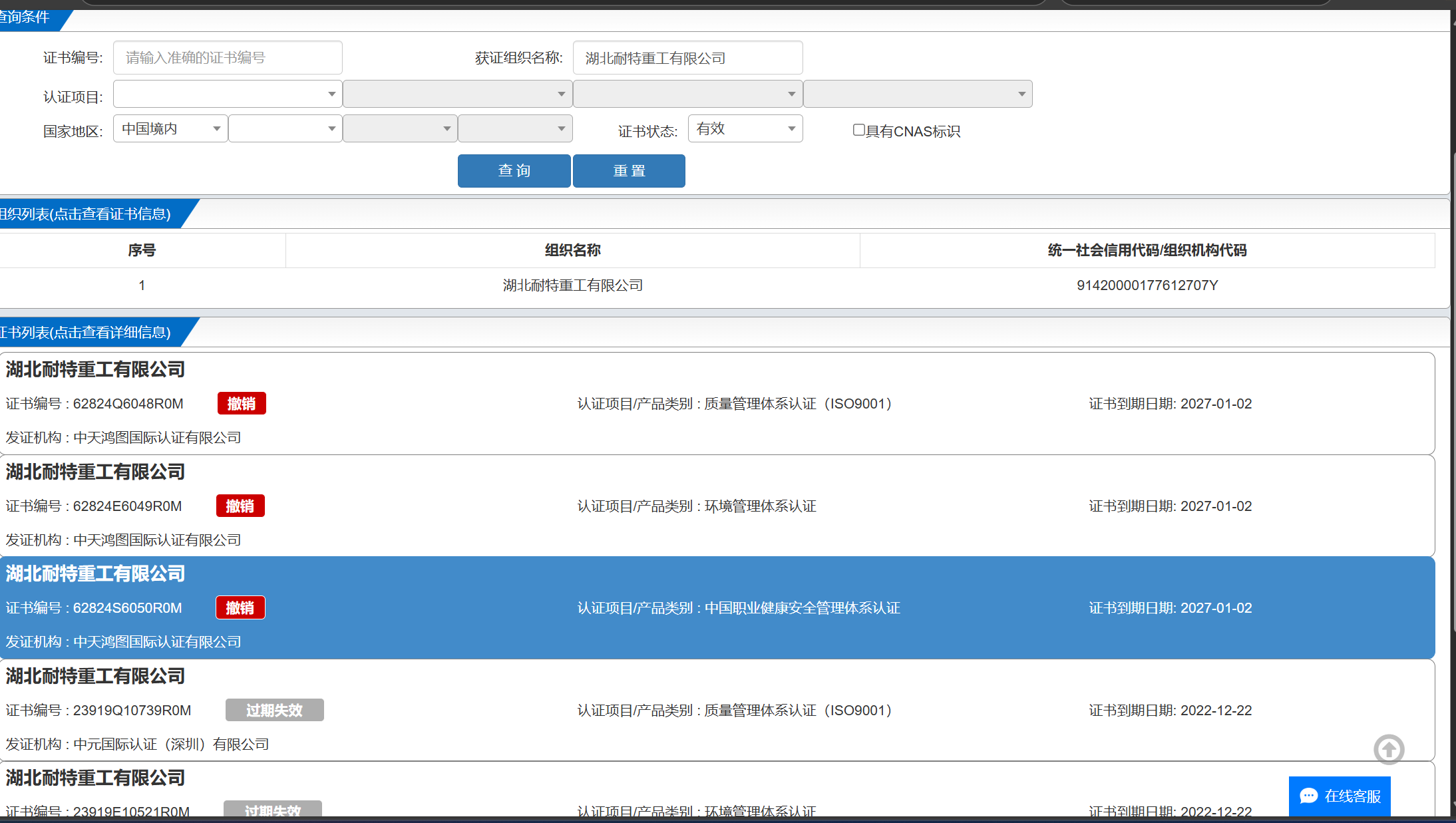
Task: Open the third 国家地区 dropdown
Action: tap(400, 128)
